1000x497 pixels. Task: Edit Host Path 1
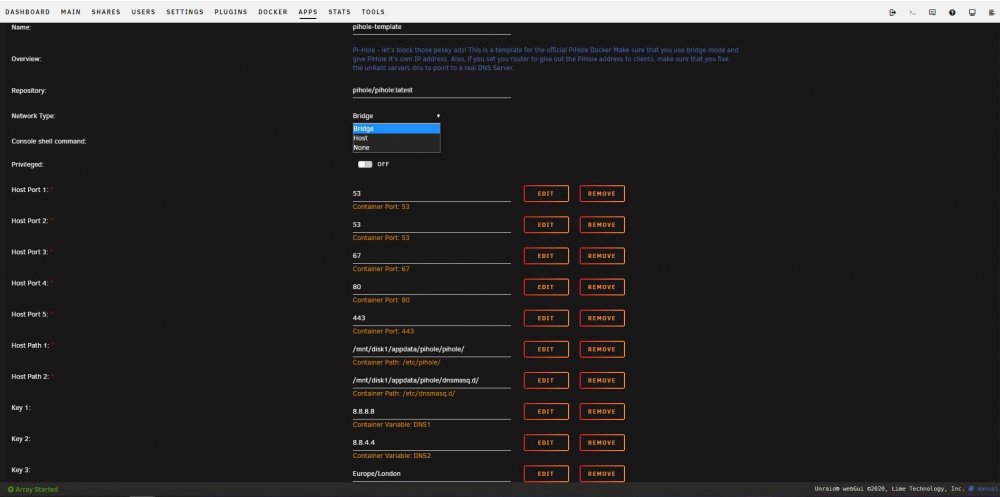546,350
